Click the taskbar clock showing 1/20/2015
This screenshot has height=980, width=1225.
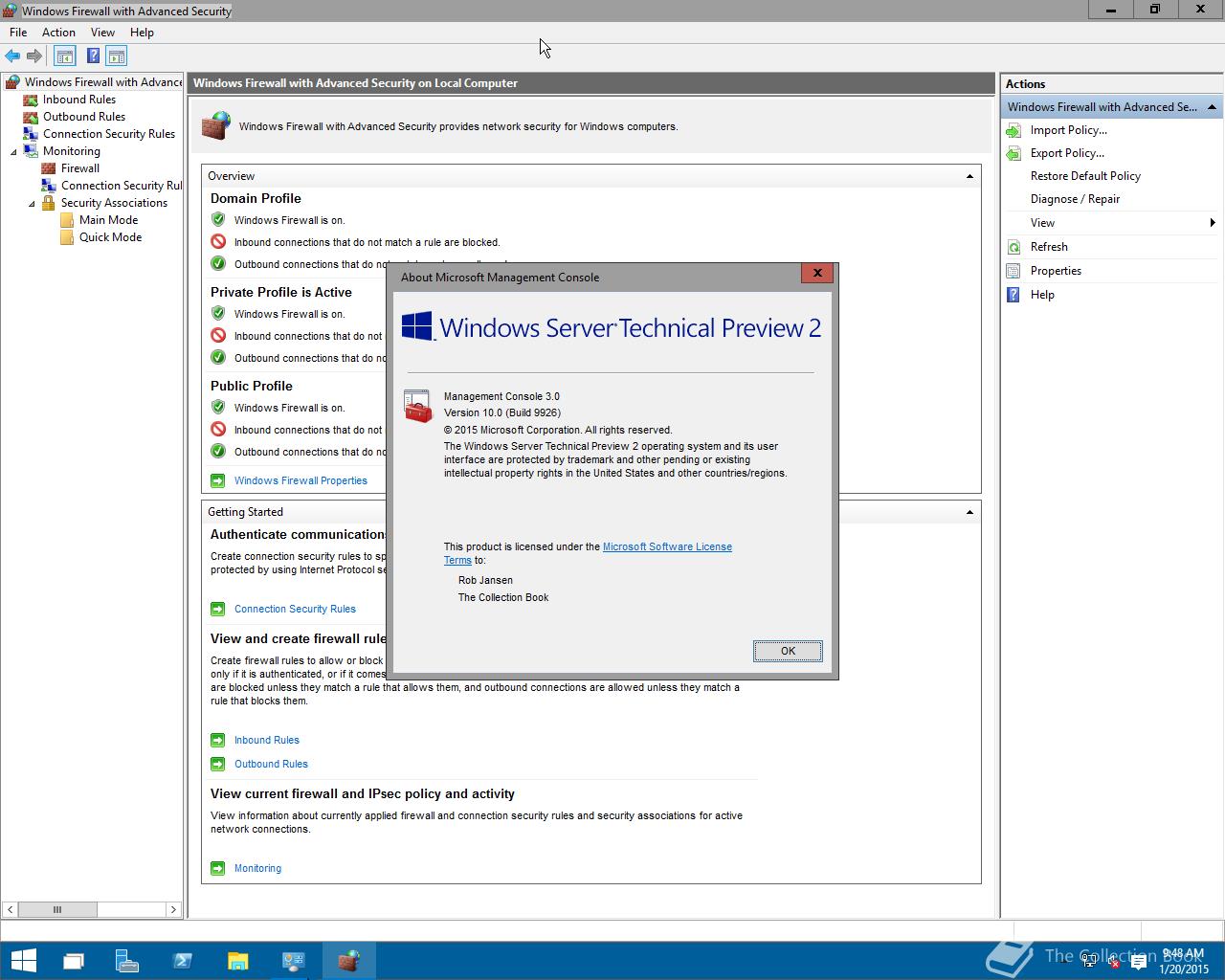[x=1183, y=961]
